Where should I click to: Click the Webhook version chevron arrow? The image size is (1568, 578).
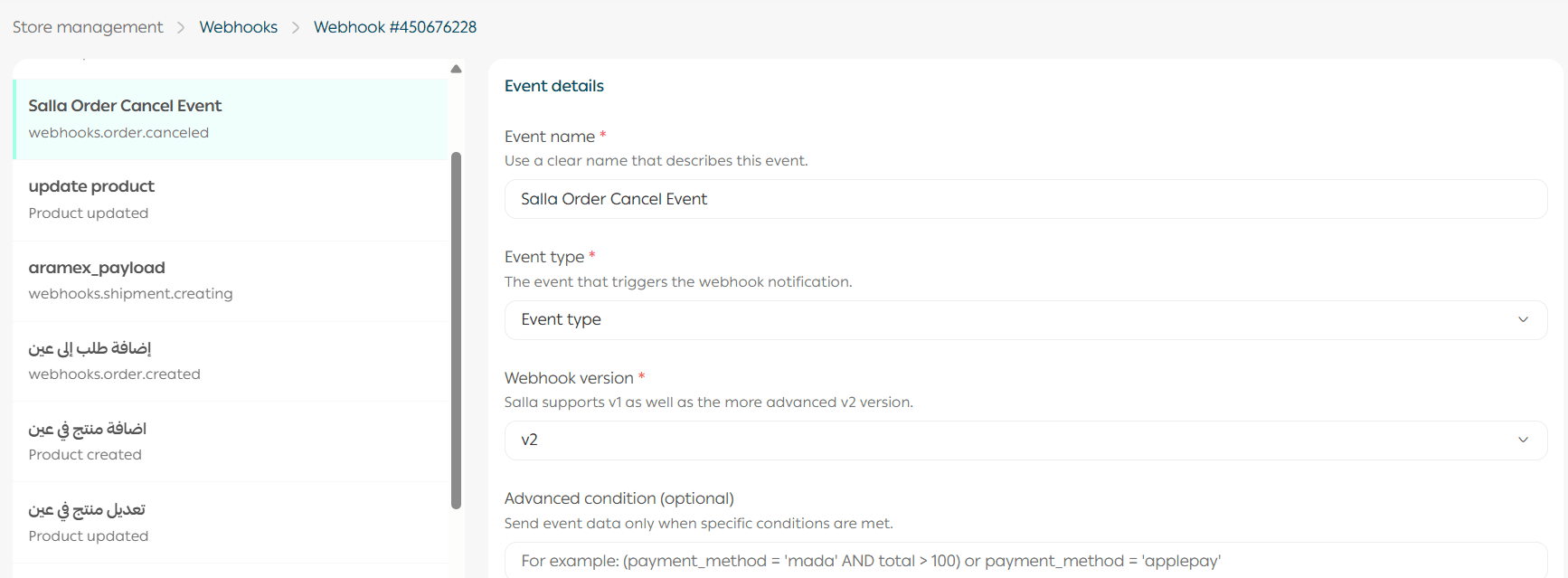[1523, 440]
